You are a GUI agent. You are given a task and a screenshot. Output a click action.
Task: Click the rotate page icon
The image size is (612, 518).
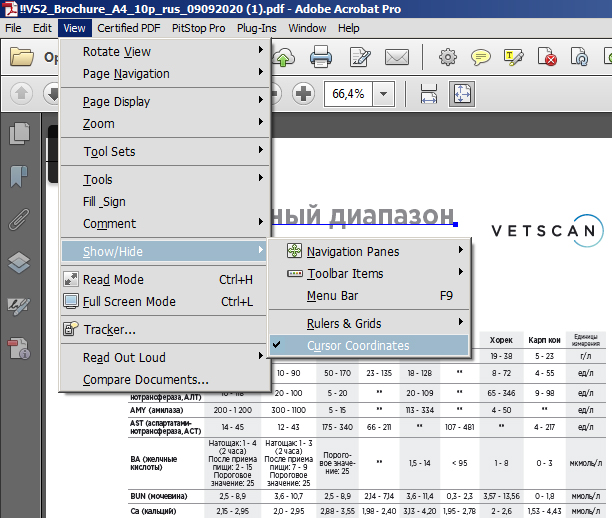click(x=579, y=57)
